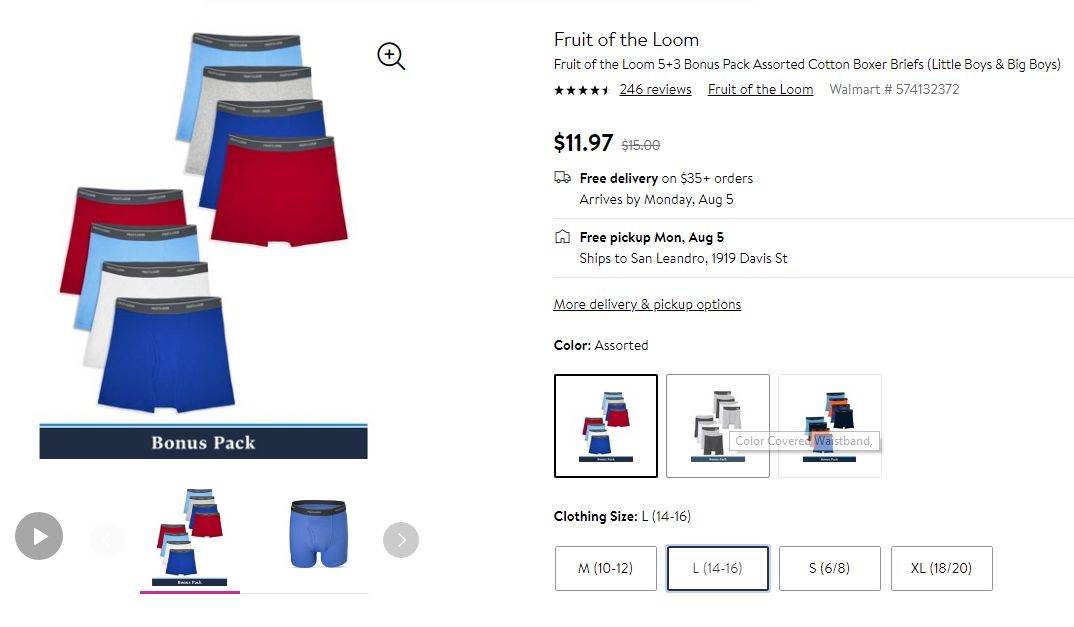Open More delivery & pickup options

pos(647,304)
